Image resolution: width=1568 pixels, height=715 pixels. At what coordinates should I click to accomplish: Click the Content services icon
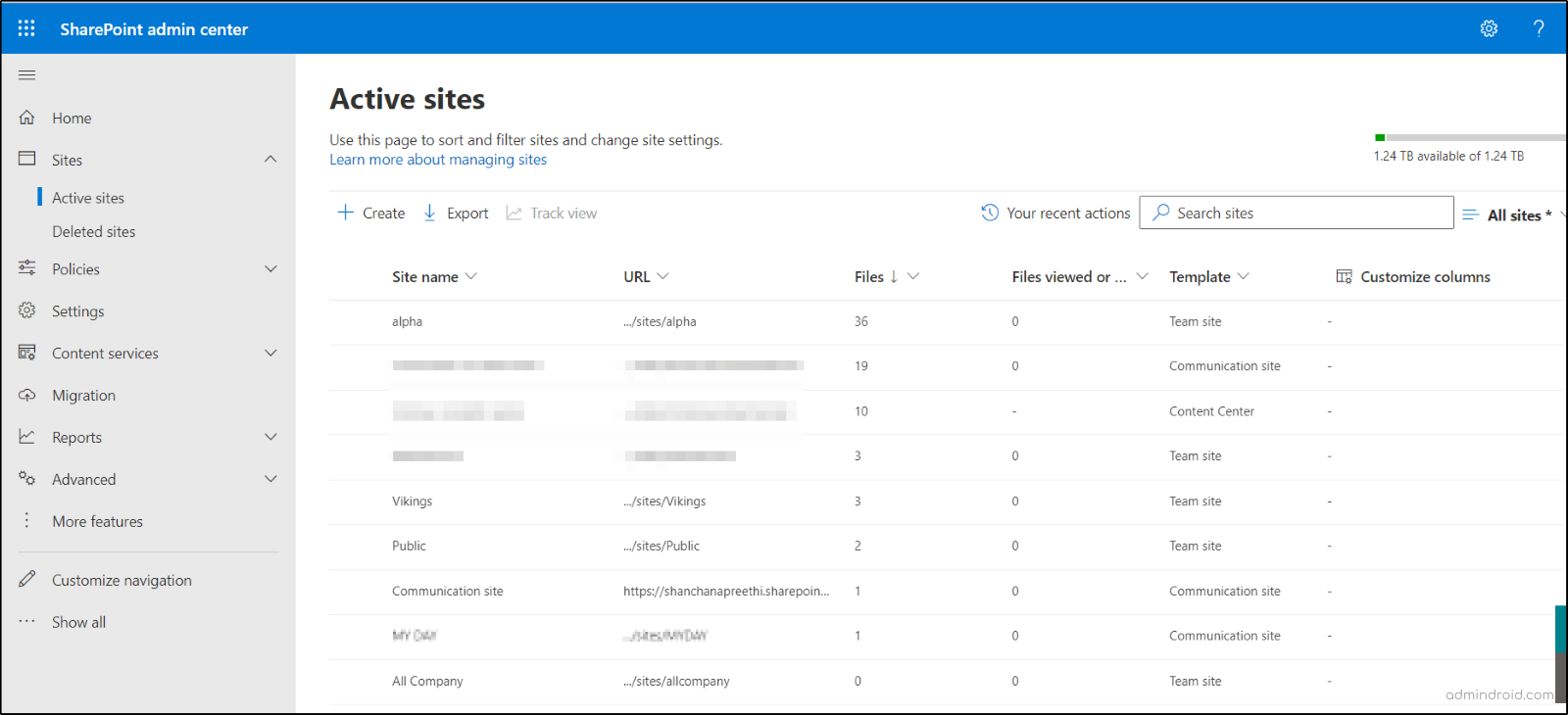[26, 352]
